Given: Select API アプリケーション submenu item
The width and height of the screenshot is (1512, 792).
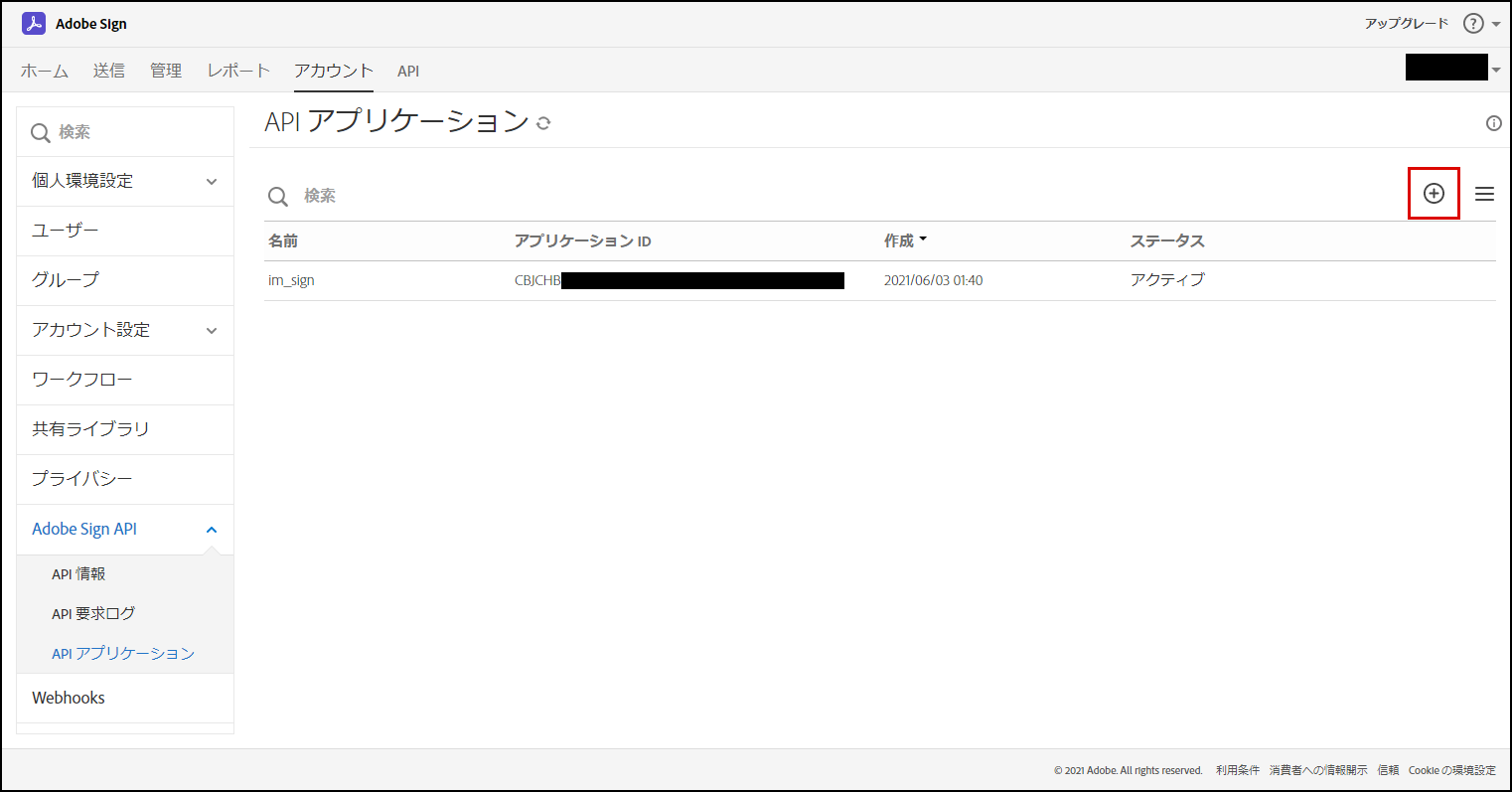Looking at the screenshot, I should point(123,653).
